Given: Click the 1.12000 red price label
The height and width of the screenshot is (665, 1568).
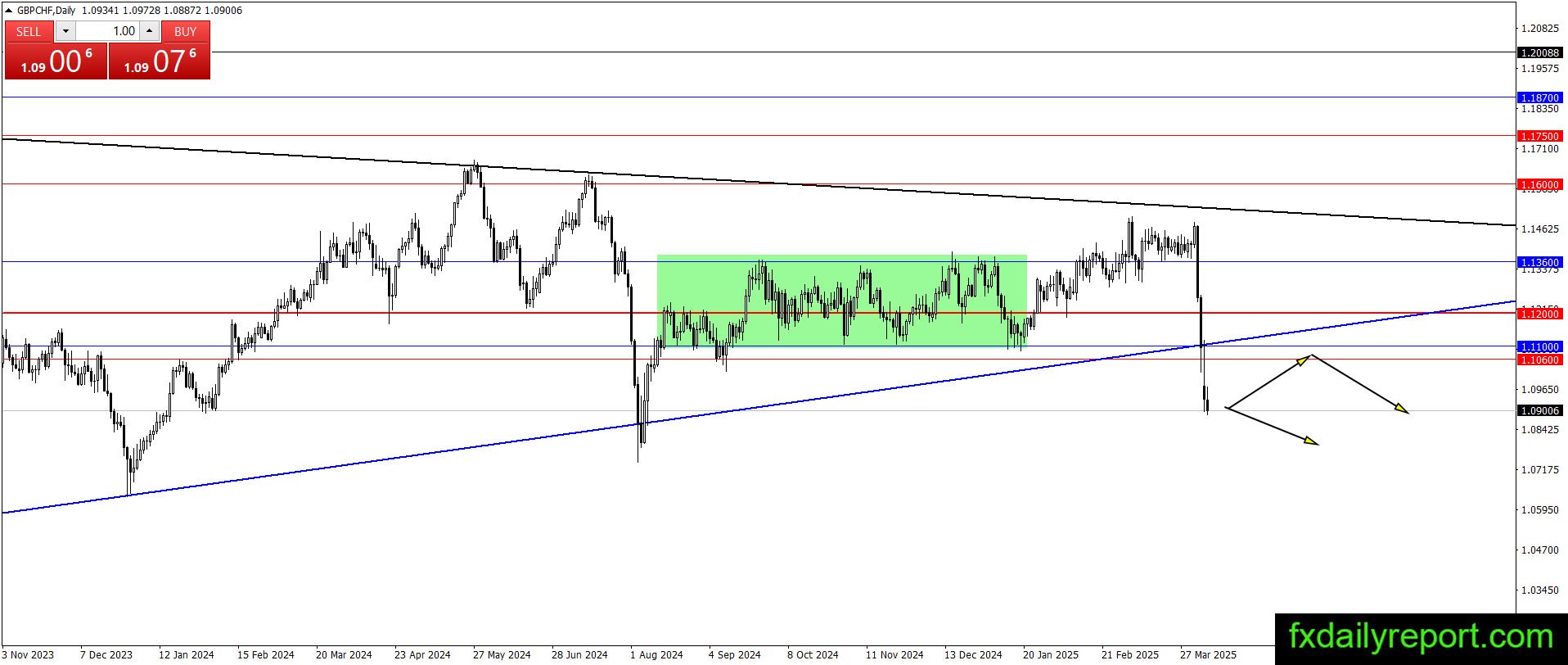Looking at the screenshot, I should (x=1539, y=314).
